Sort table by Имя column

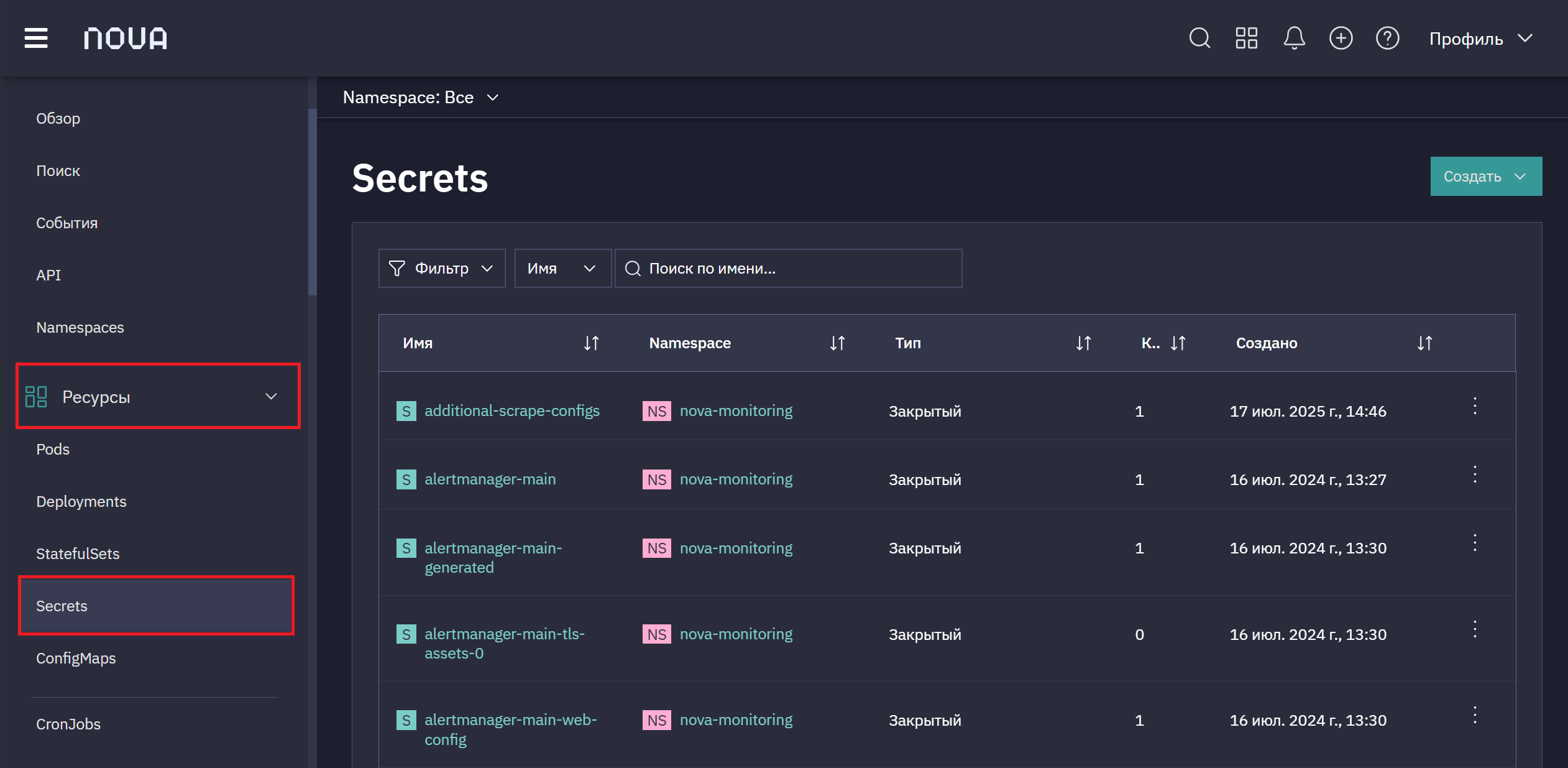coord(591,343)
